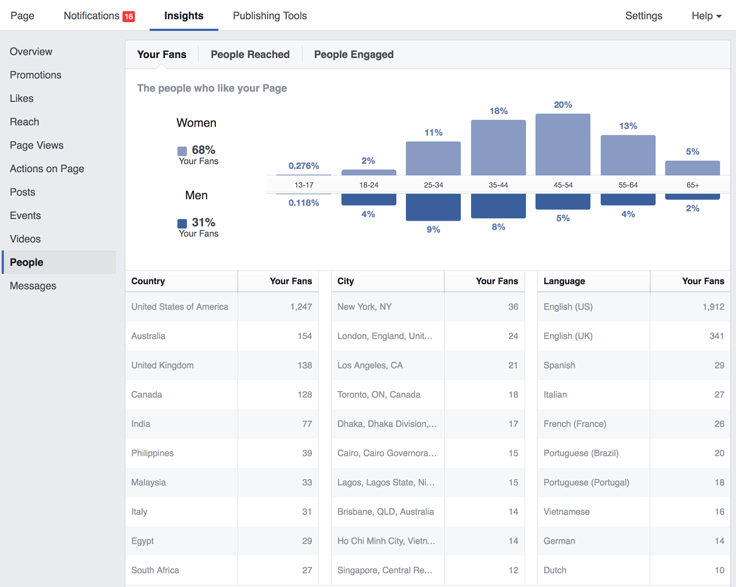This screenshot has width=736, height=587.
Task: Select the Your Fans tab
Action: pyautogui.click(x=161, y=54)
